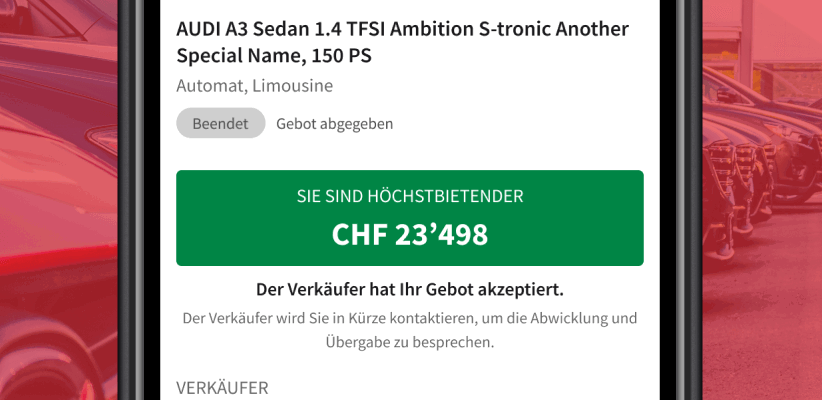The height and width of the screenshot is (400, 822).
Task: Select the "Automat" transmission label
Action: pos(209,86)
